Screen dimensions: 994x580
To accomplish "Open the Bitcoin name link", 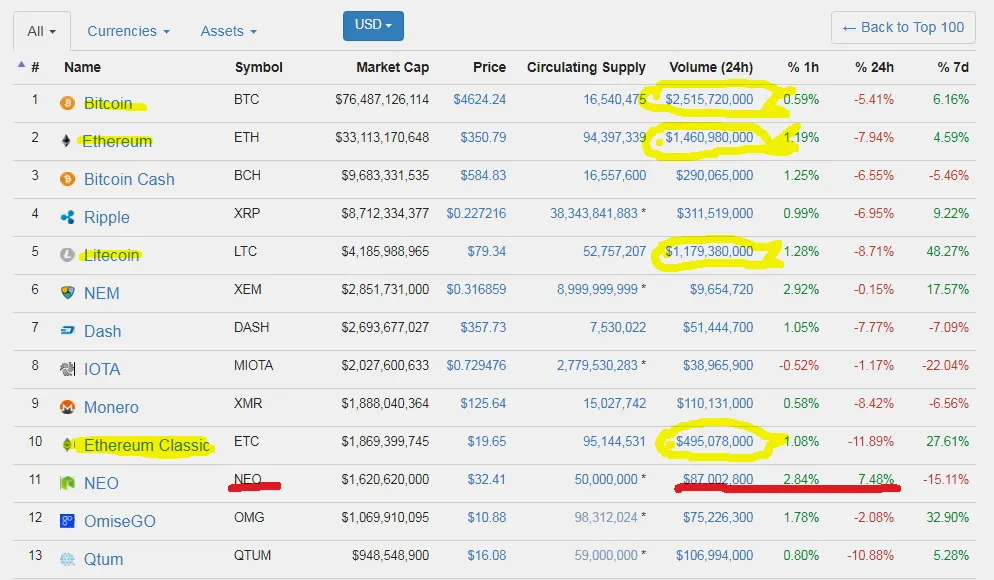I will click(108, 103).
